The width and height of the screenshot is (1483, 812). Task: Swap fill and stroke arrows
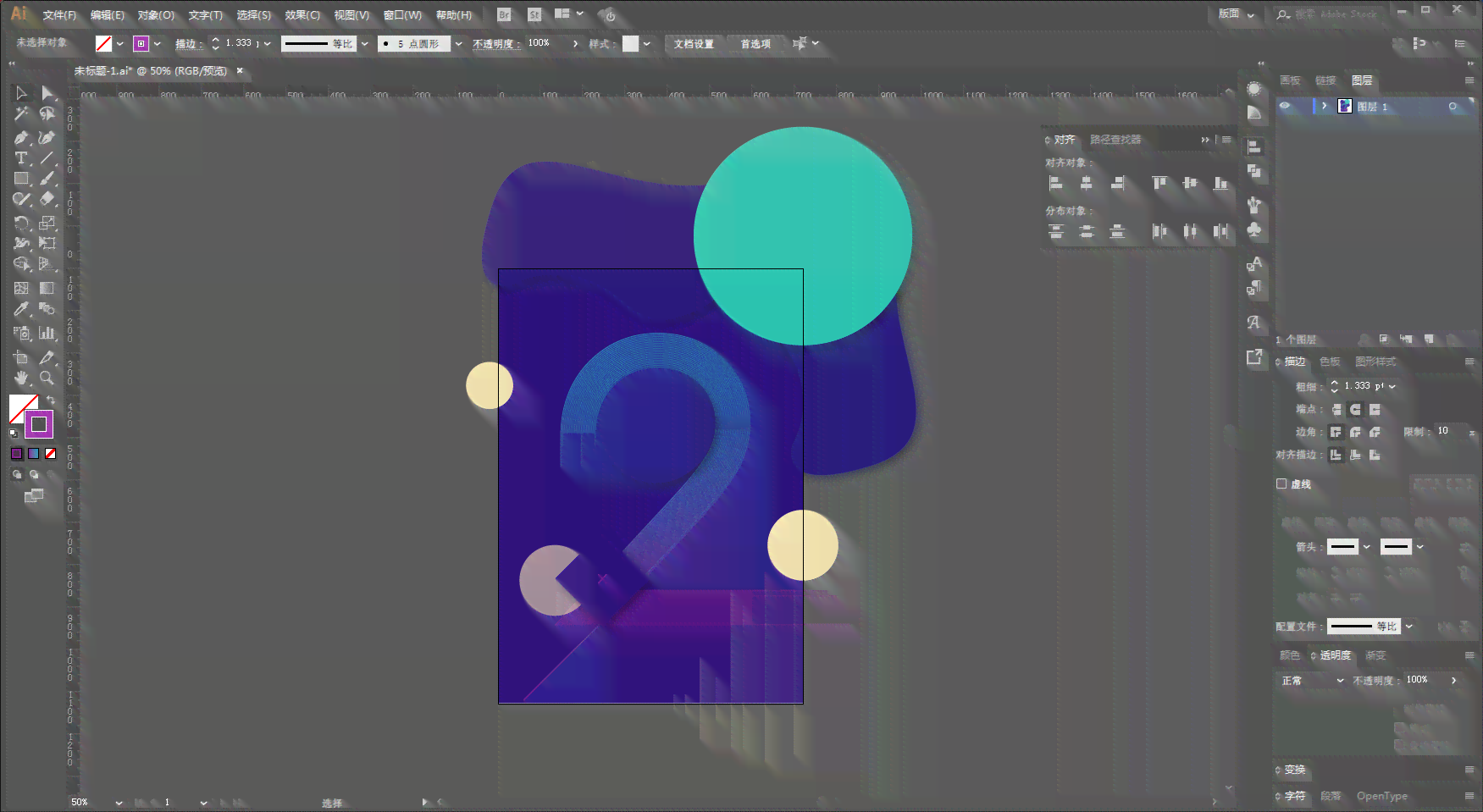click(x=51, y=400)
